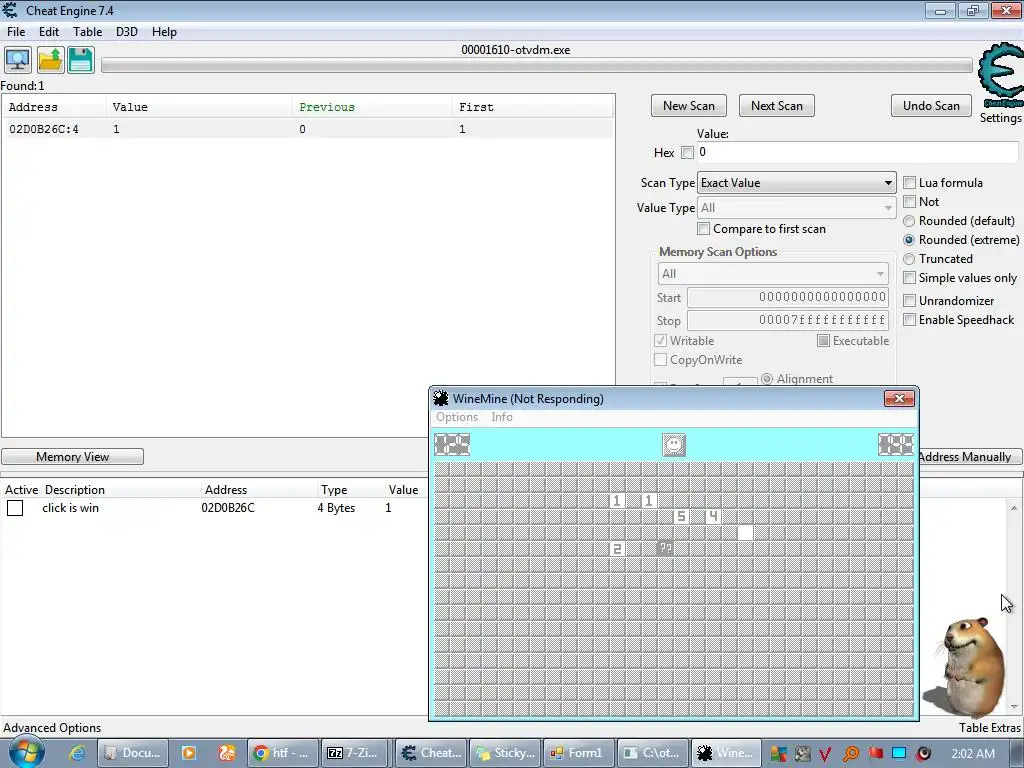Screen dimensions: 1024x768
Task: Toggle the Hex checkbox
Action: click(687, 152)
